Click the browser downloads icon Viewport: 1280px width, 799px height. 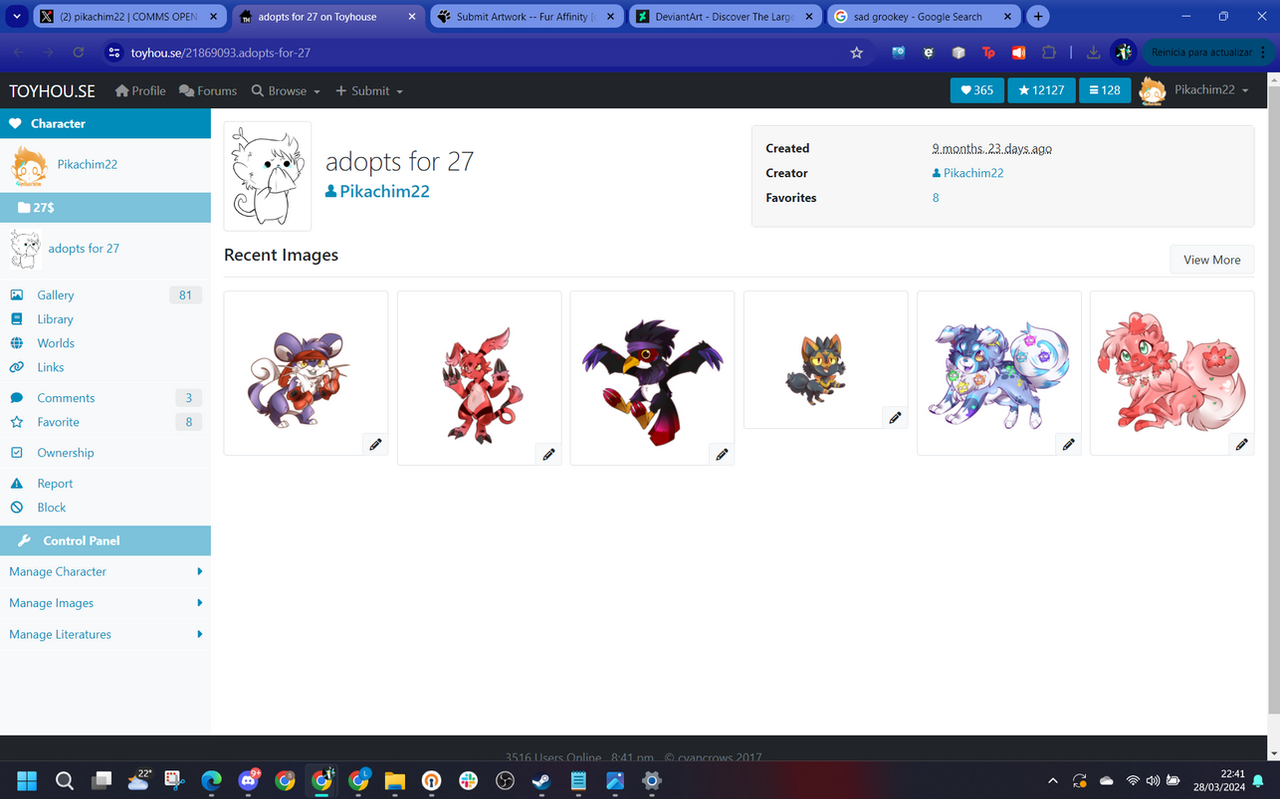point(1093,53)
